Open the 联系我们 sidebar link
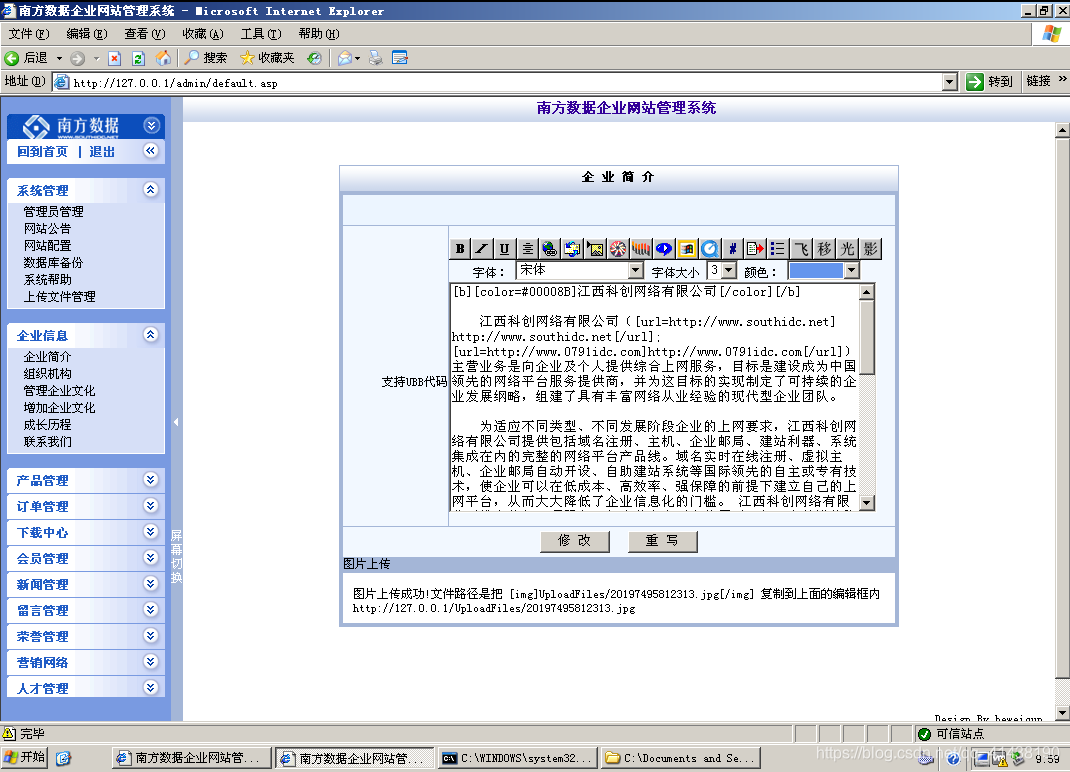Viewport: 1070px width, 772px height. point(47,442)
